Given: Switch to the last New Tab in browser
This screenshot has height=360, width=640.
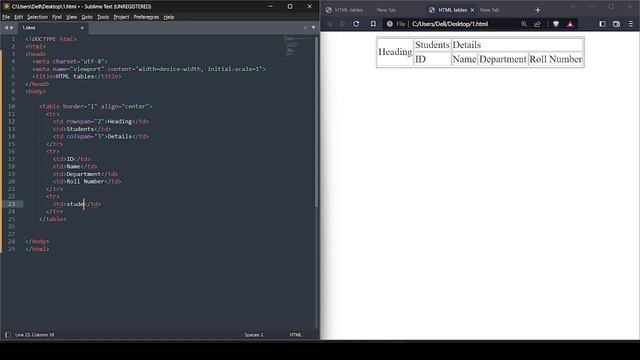Looking at the screenshot, I should pyautogui.click(x=489, y=10).
